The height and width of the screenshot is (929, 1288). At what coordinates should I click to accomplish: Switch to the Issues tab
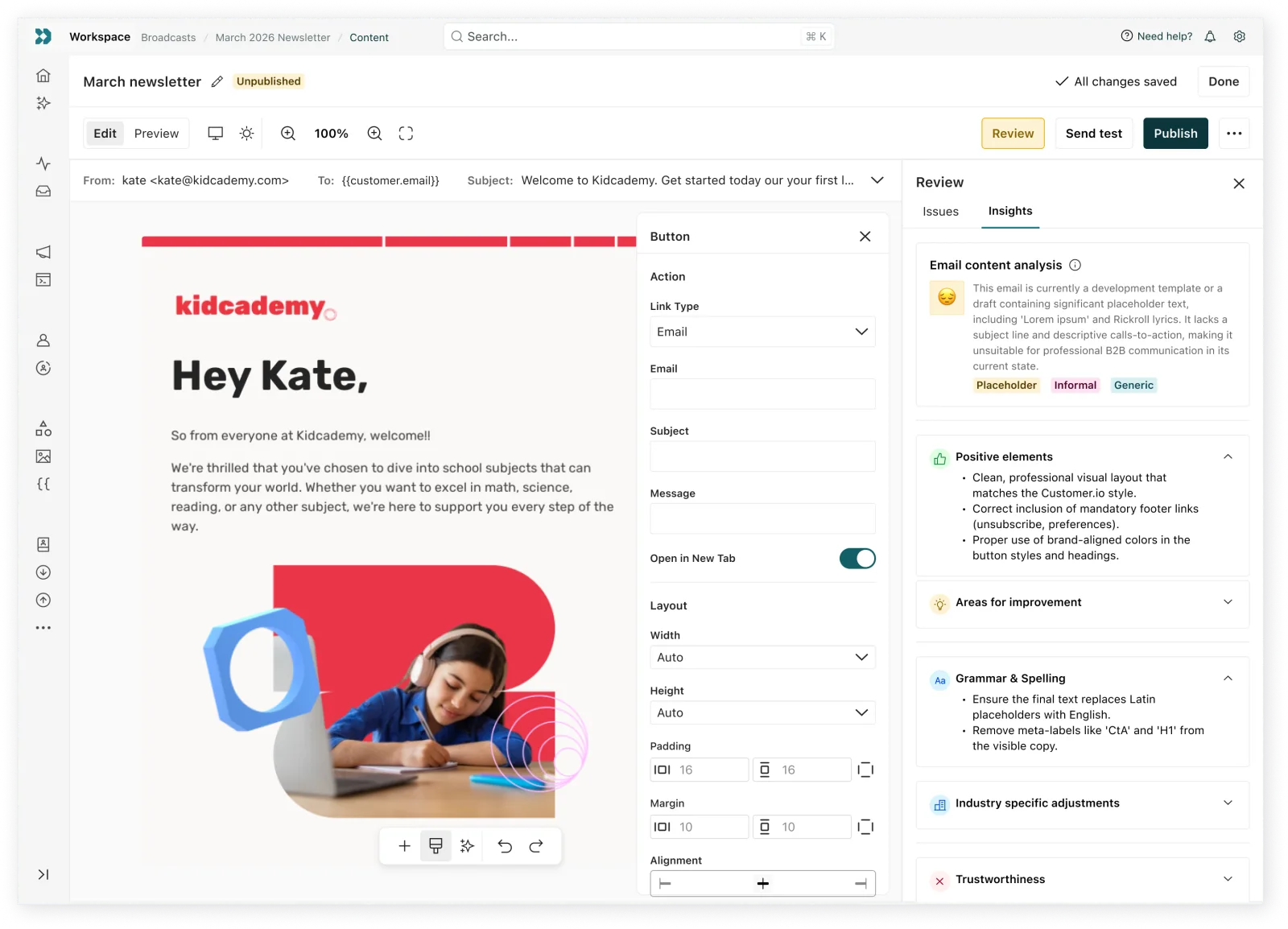941,212
